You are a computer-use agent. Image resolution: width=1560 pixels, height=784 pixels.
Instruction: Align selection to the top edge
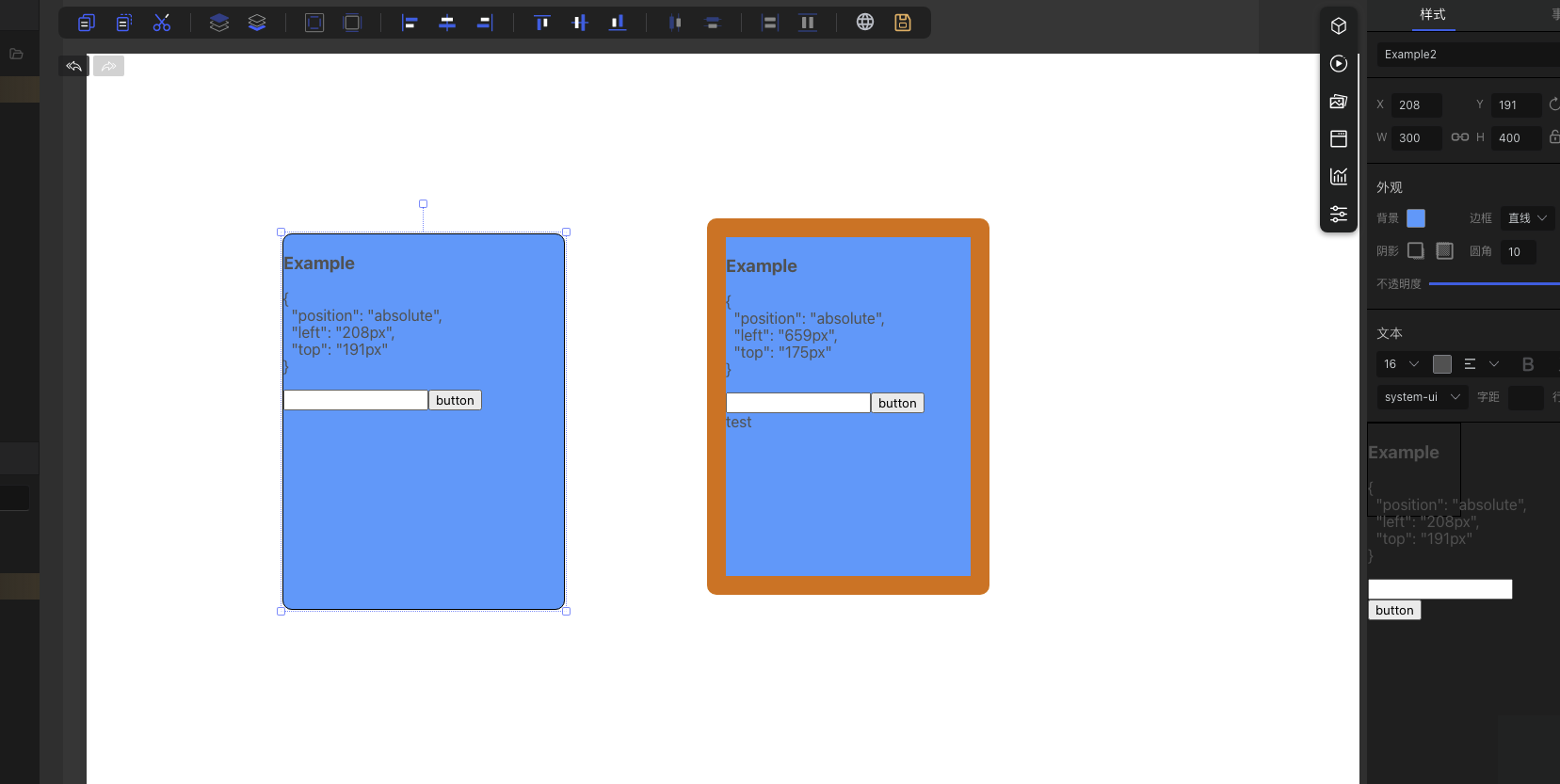[542, 23]
